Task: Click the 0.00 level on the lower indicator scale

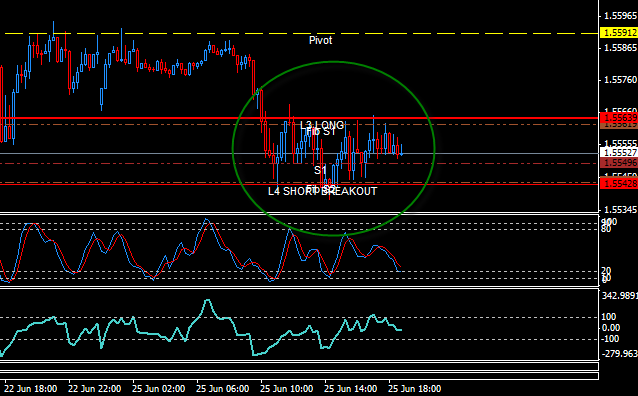Action: [x=611, y=328]
